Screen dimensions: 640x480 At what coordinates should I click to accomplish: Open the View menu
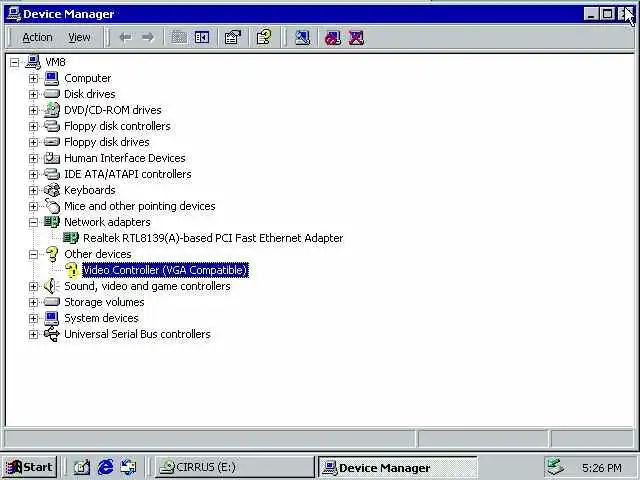[79, 38]
